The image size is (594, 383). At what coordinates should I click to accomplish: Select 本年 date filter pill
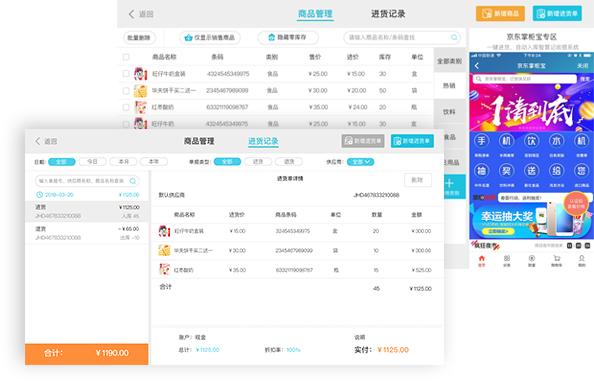pos(154,162)
